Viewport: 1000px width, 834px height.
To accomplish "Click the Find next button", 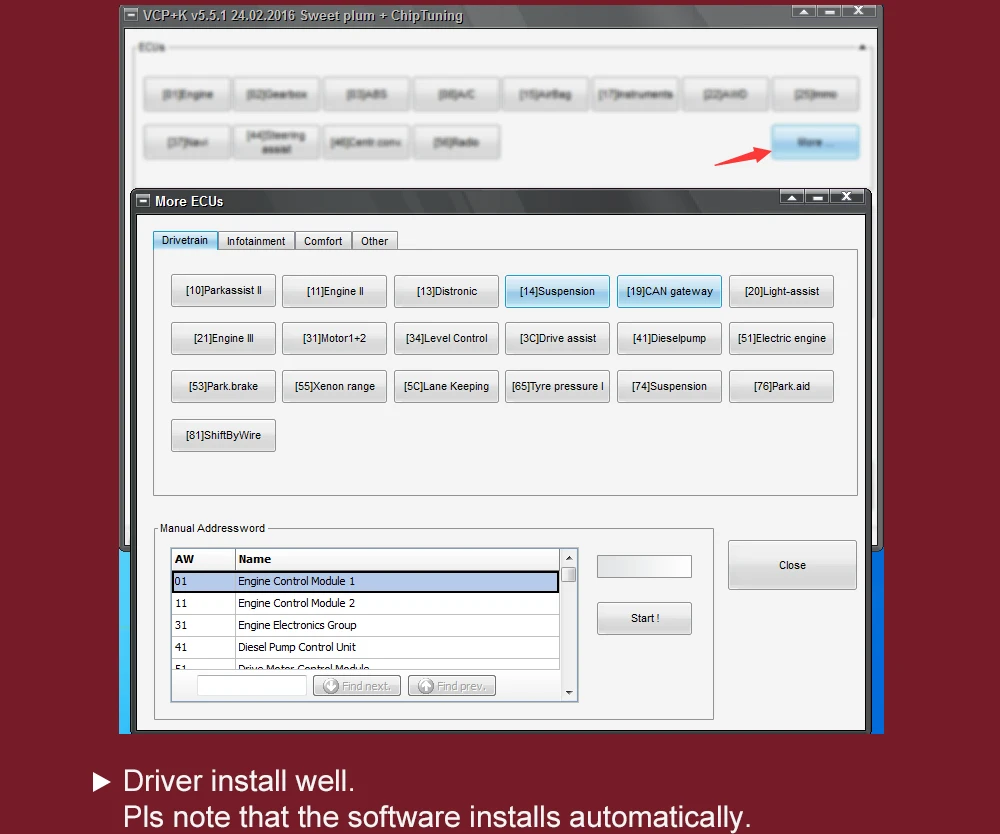I will pyautogui.click(x=357, y=686).
